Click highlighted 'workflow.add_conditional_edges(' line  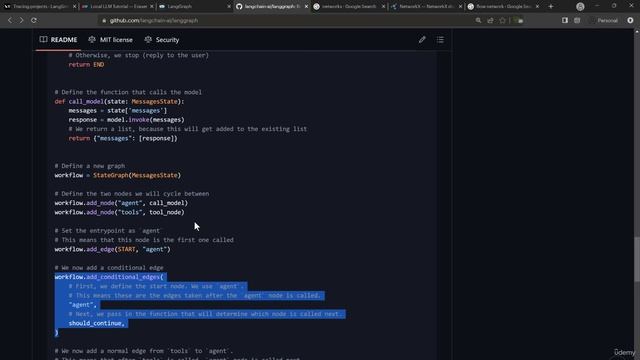pos(109,277)
